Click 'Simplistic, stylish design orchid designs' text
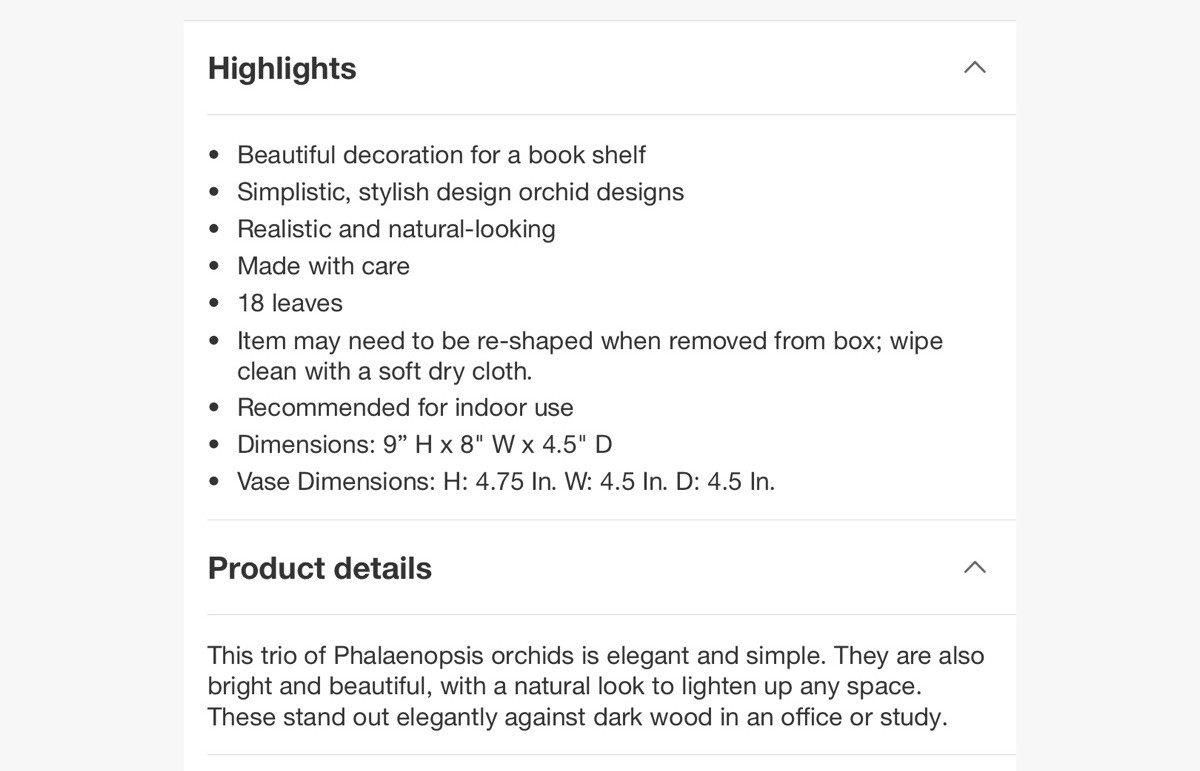The height and width of the screenshot is (771, 1200). coord(460,192)
